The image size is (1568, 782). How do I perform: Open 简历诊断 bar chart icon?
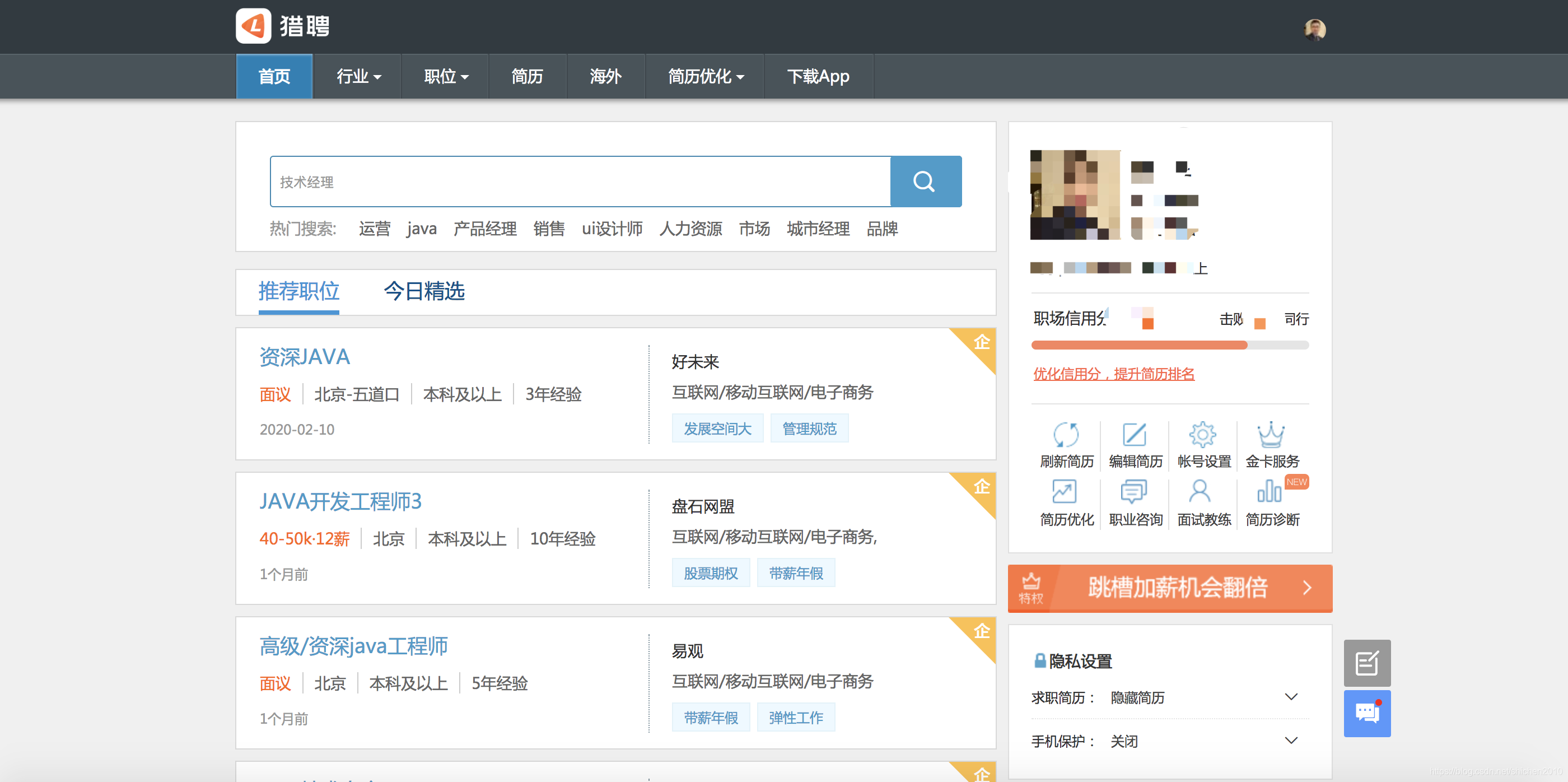coord(1269,491)
